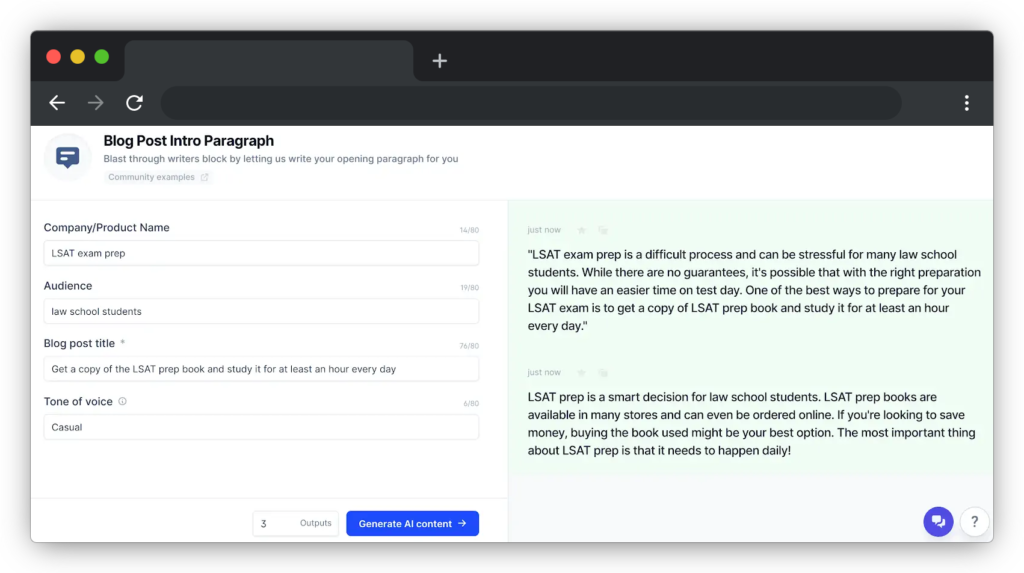Click the "Audience" field label

68,286
